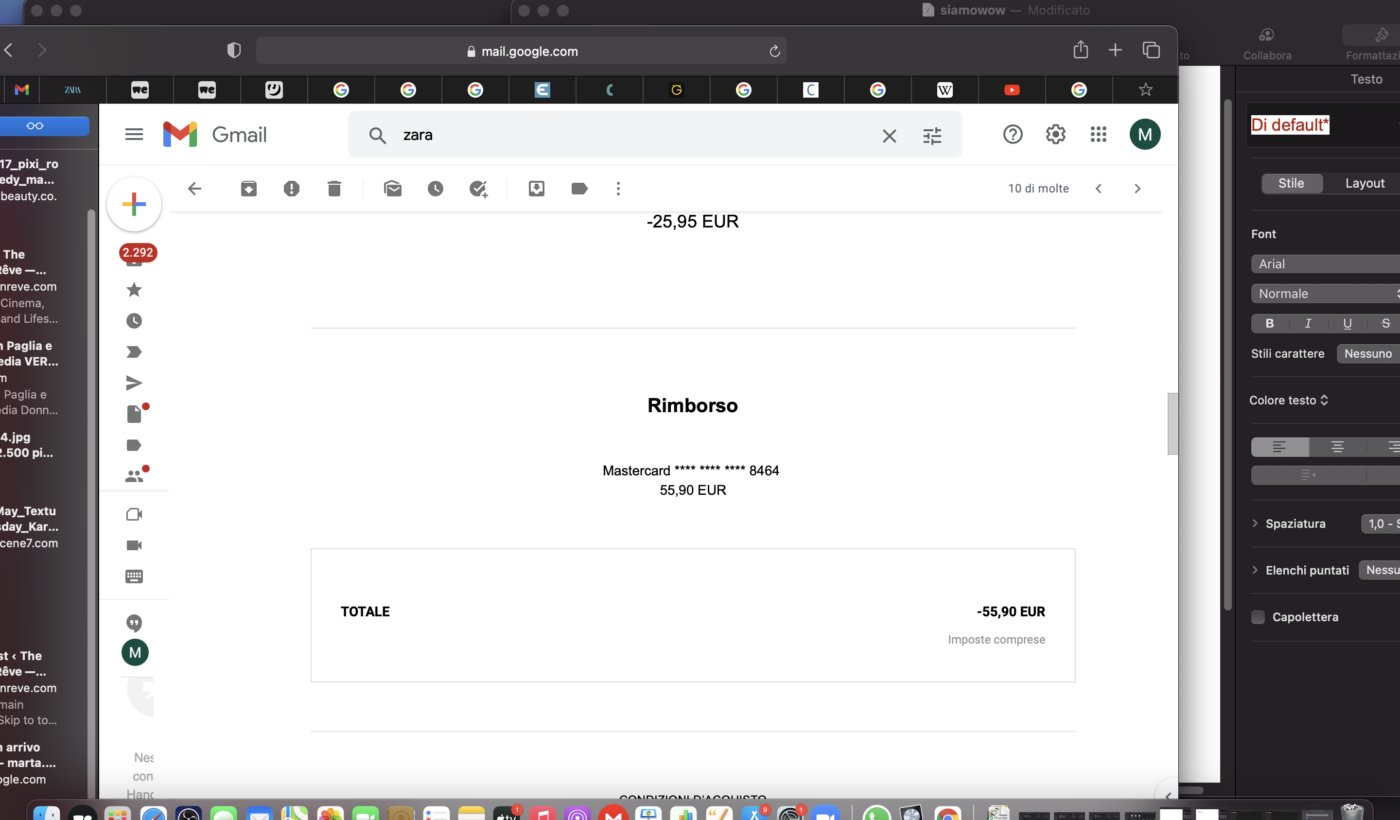This screenshot has width=1400, height=820.
Task: Click Safari privacy shield icon
Action: (x=234, y=50)
